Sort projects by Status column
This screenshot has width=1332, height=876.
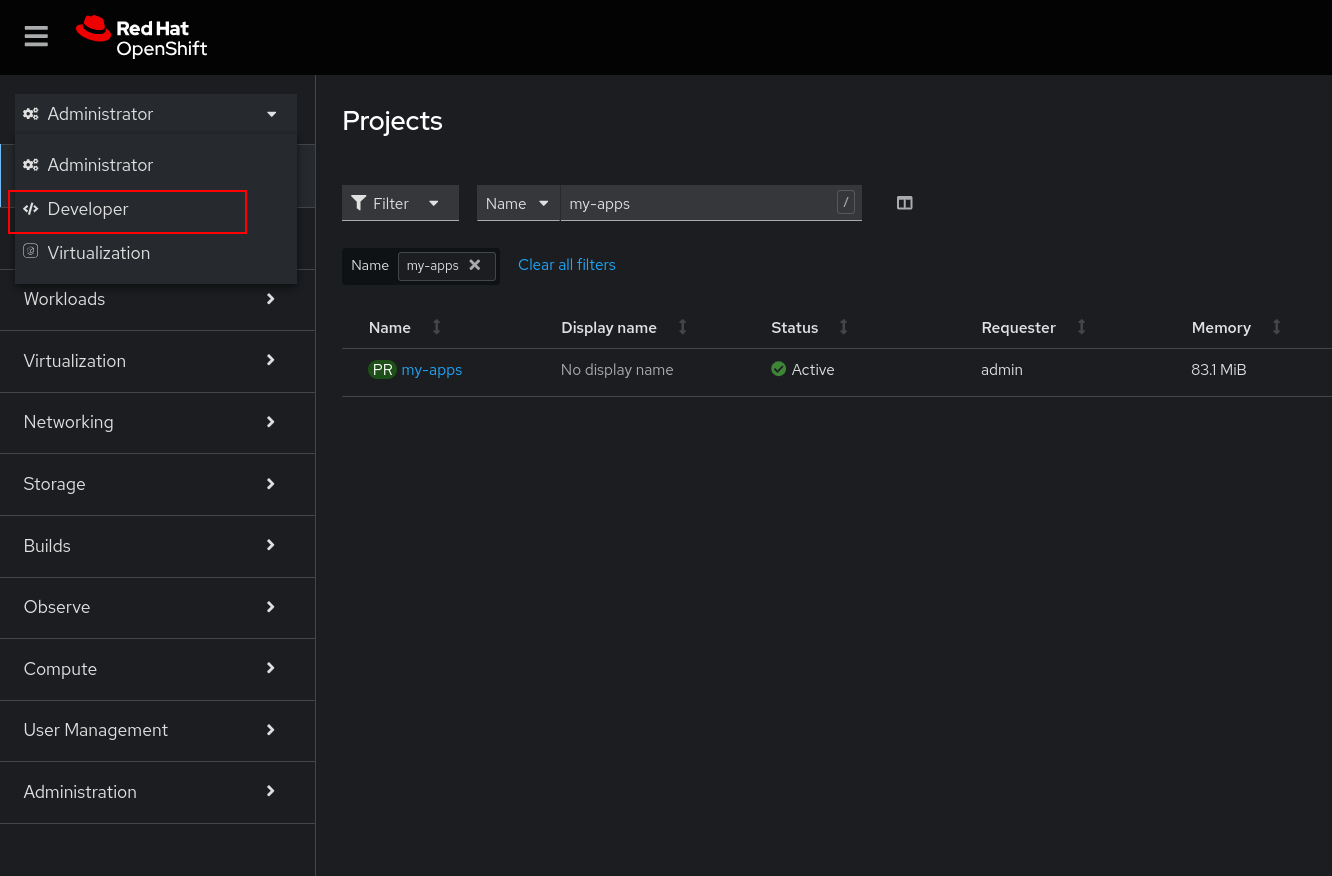point(794,328)
